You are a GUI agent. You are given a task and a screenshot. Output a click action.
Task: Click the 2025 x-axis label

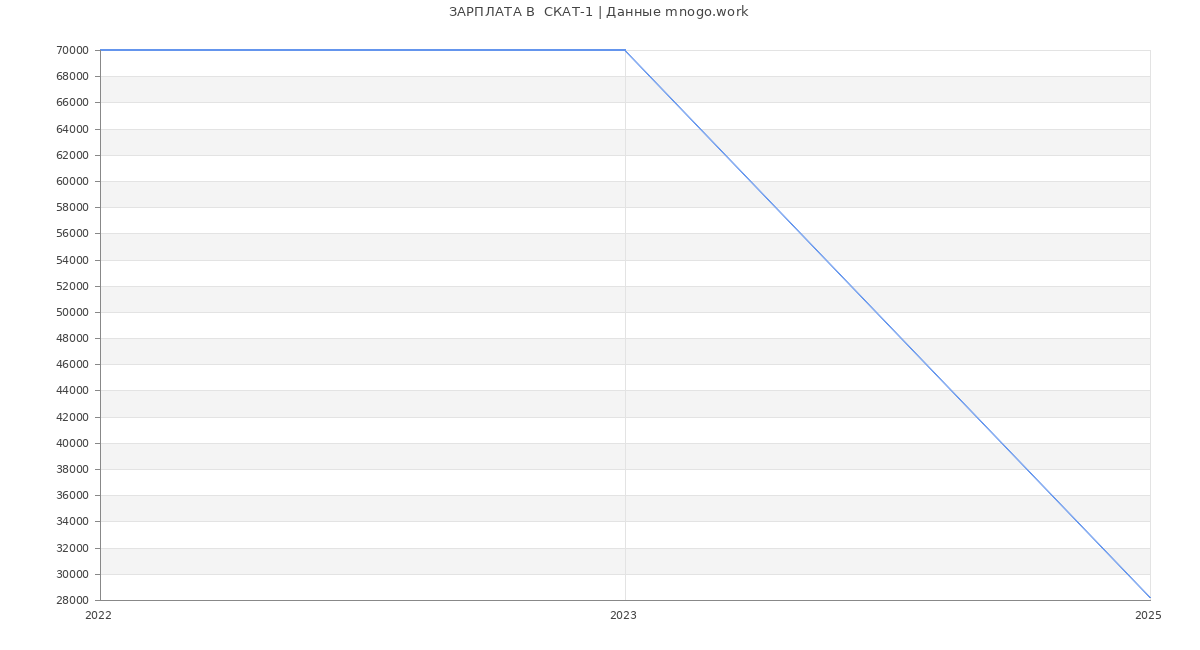[1148, 616]
